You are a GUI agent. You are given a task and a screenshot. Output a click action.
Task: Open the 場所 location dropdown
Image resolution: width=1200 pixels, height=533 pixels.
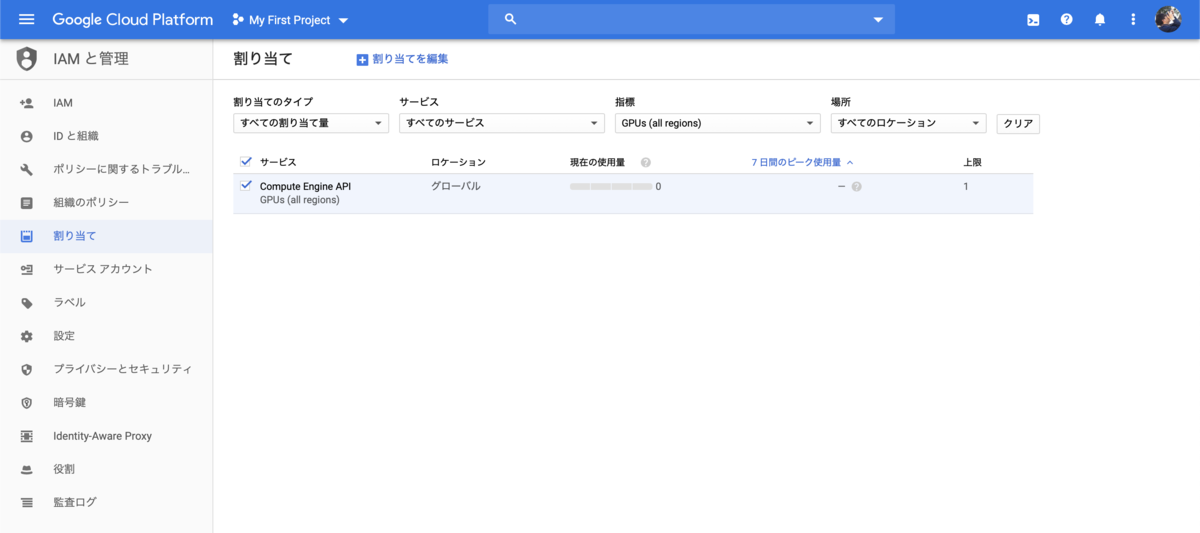coord(909,123)
